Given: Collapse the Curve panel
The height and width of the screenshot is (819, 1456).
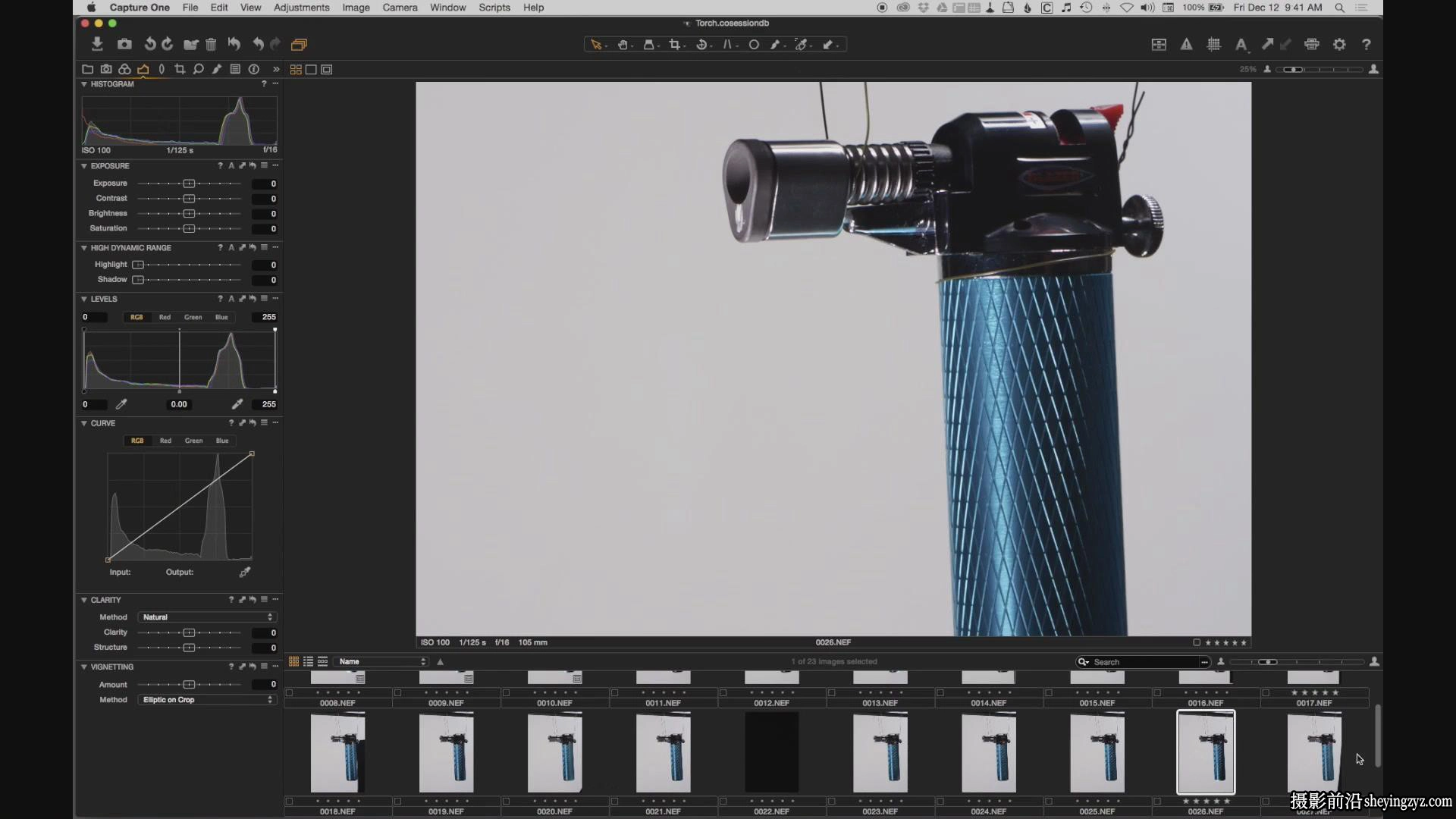Looking at the screenshot, I should click(84, 423).
